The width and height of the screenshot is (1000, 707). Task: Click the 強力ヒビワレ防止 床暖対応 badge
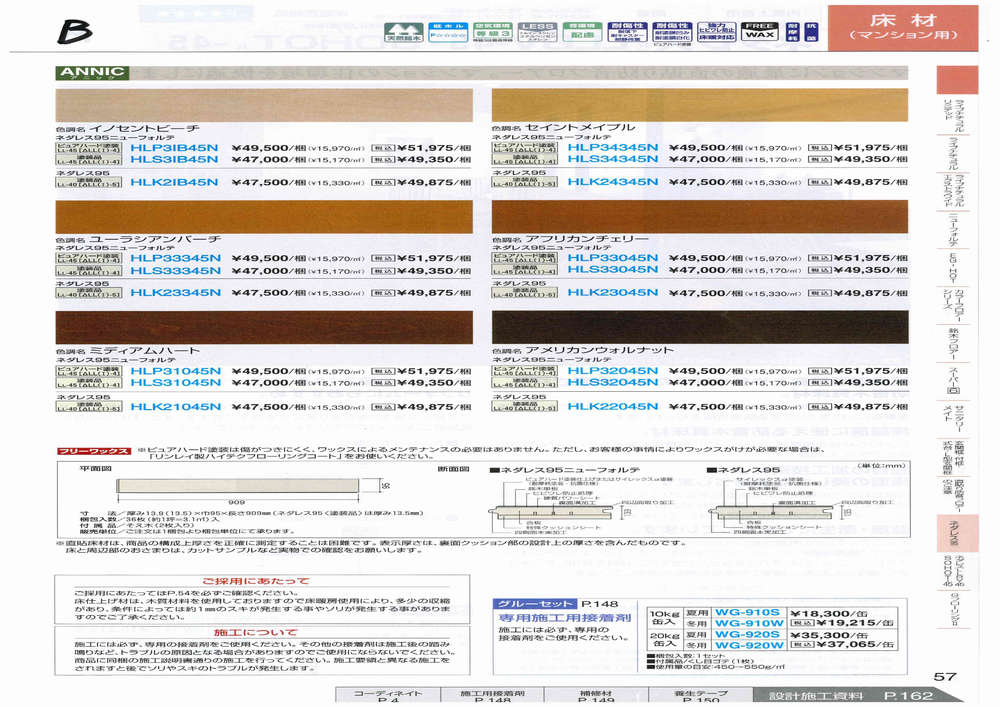coord(716,33)
